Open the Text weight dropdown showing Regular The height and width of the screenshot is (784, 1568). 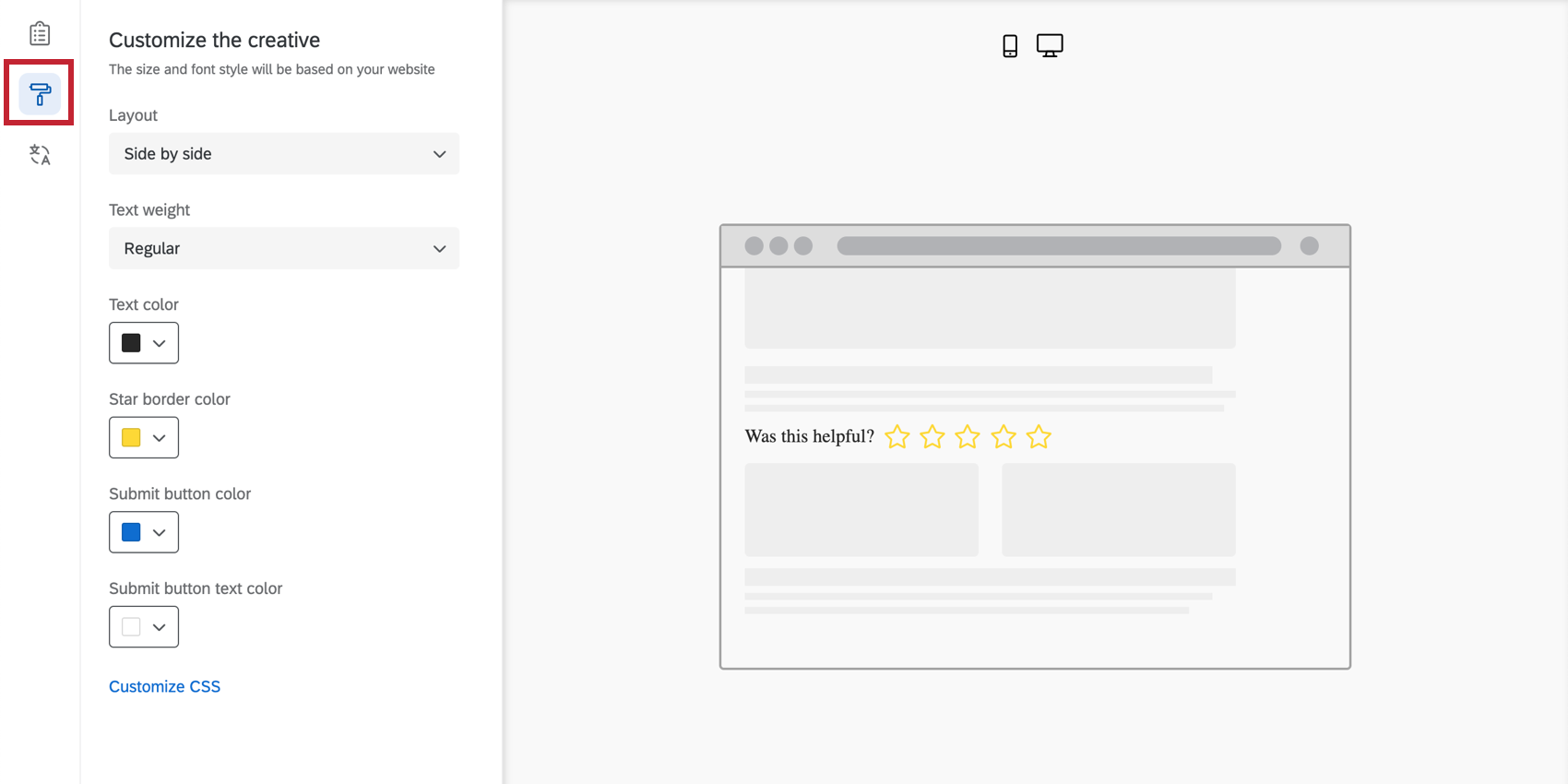(284, 248)
